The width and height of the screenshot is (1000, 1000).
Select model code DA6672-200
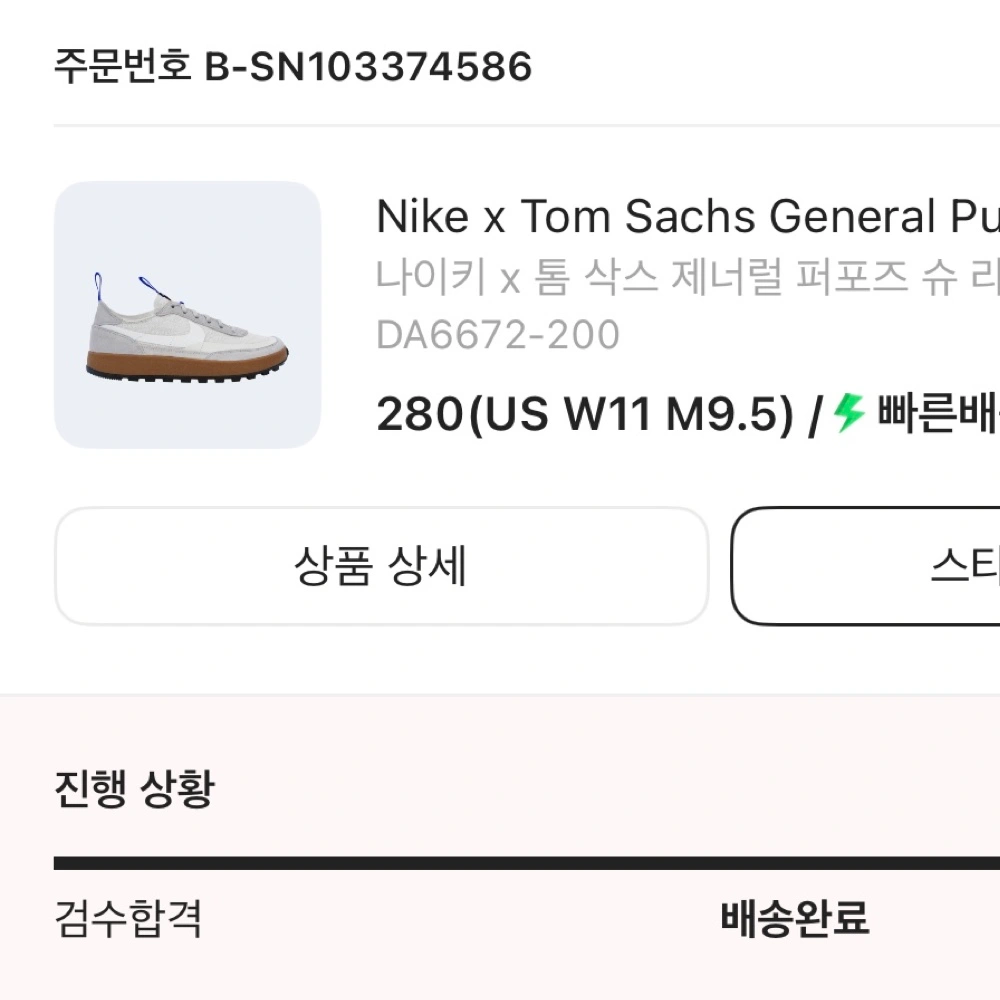(x=497, y=335)
